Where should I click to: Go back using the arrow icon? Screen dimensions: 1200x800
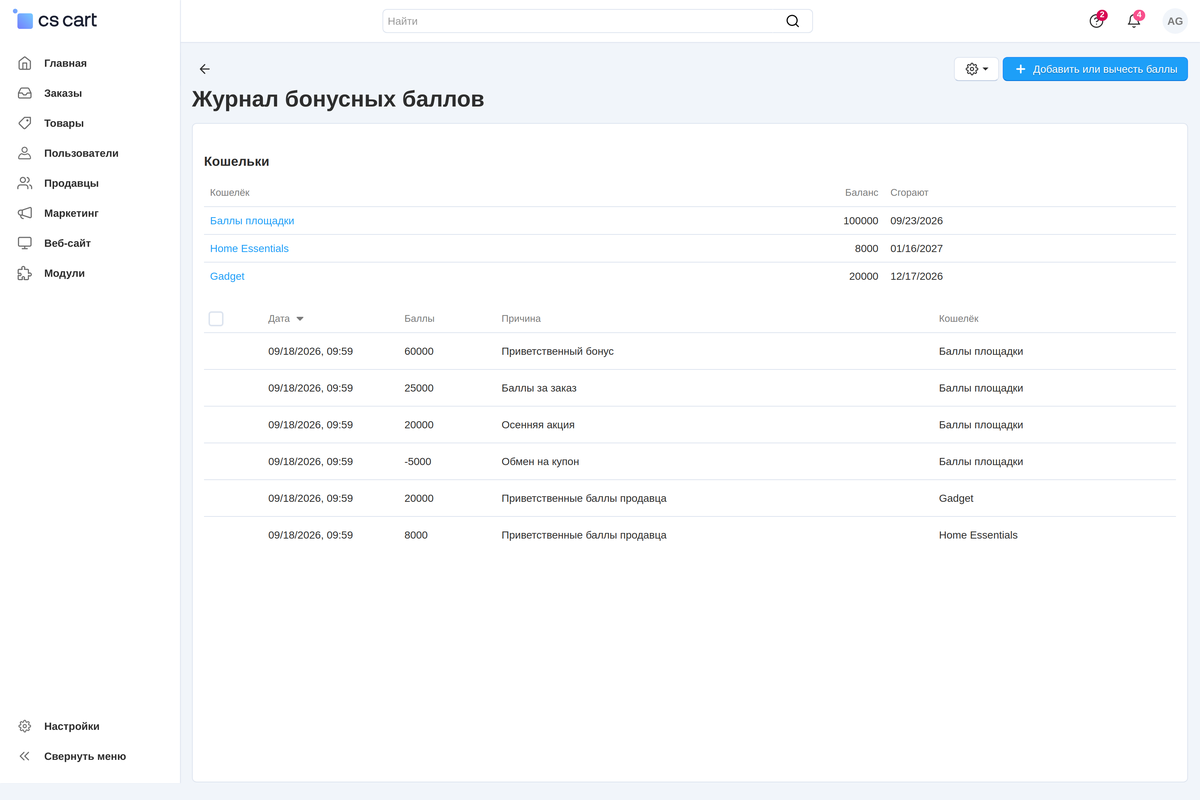coord(205,69)
